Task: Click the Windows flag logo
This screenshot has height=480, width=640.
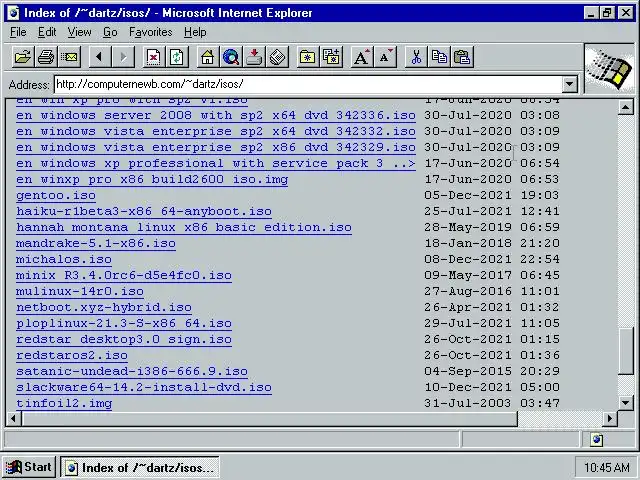Action: click(609, 69)
